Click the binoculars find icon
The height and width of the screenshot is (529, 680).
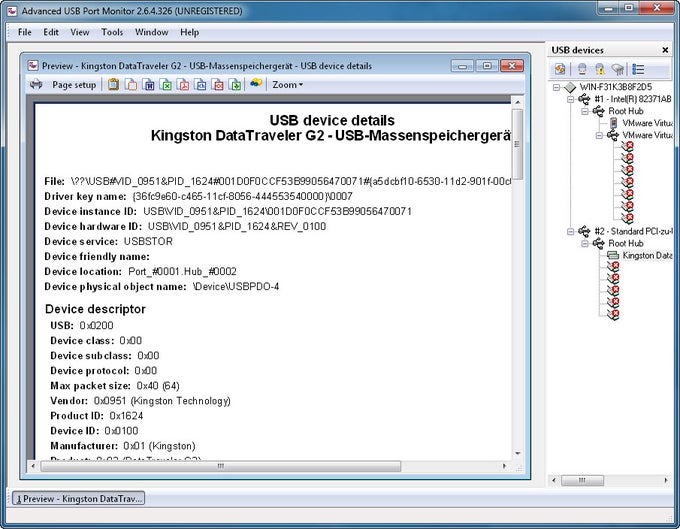pyautogui.click(x=256, y=83)
